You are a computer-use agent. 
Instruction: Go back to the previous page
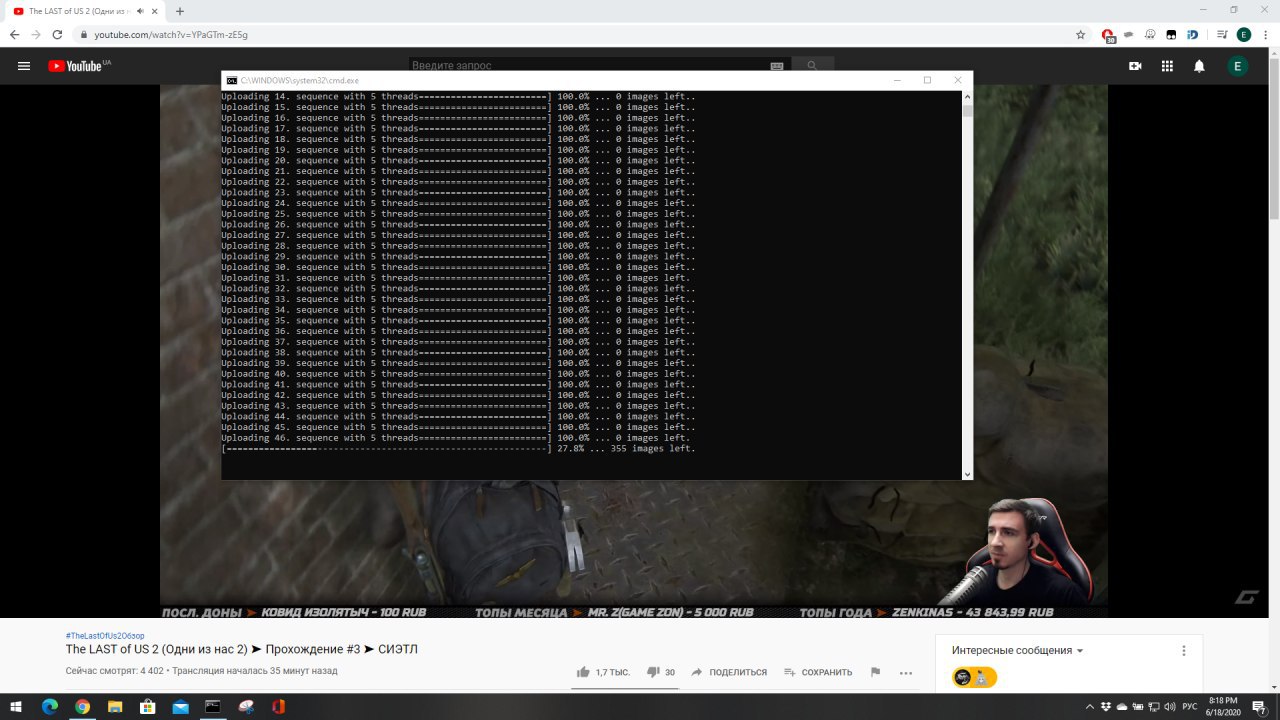click(14, 34)
